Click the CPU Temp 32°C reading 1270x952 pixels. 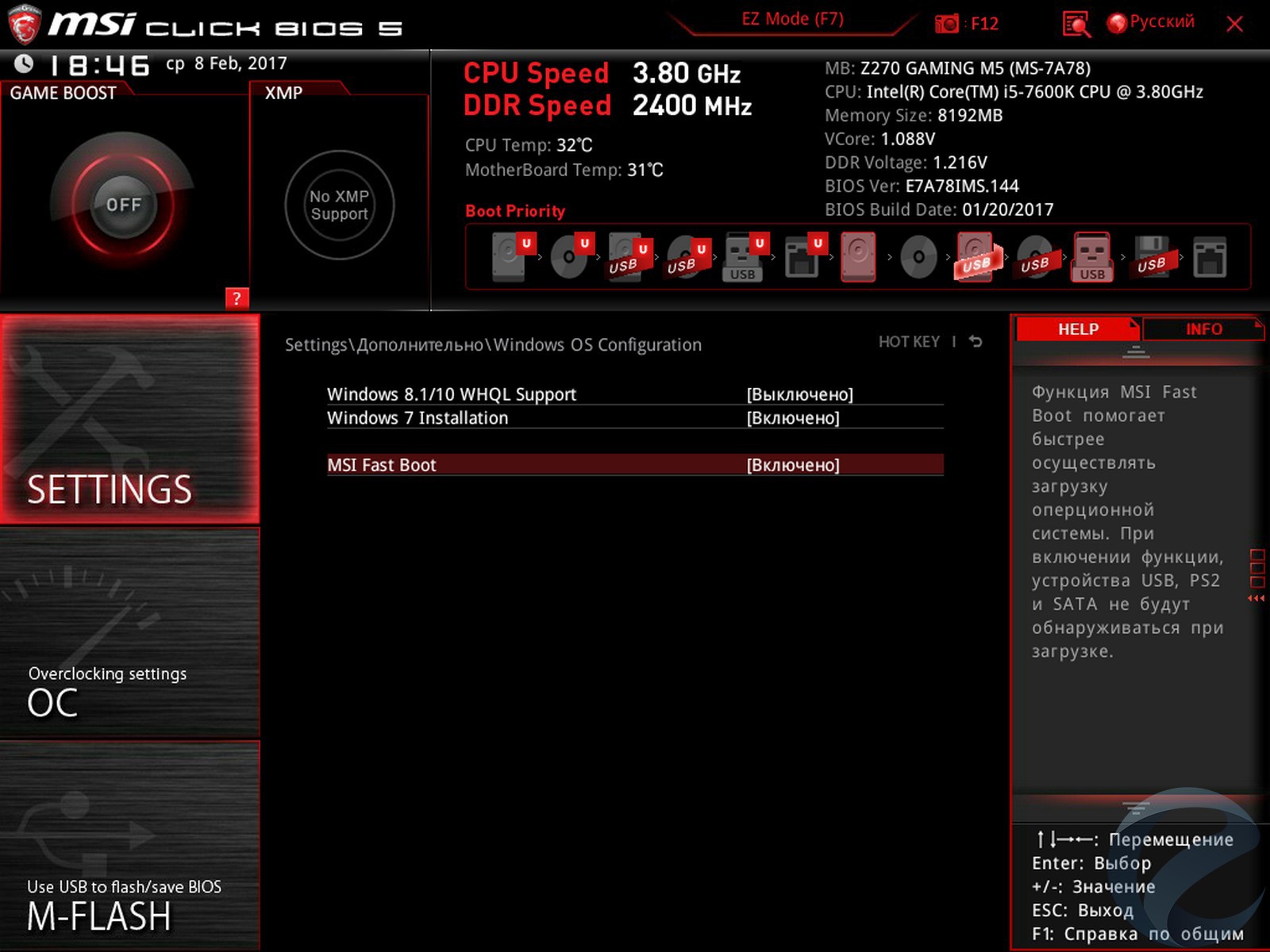(529, 145)
